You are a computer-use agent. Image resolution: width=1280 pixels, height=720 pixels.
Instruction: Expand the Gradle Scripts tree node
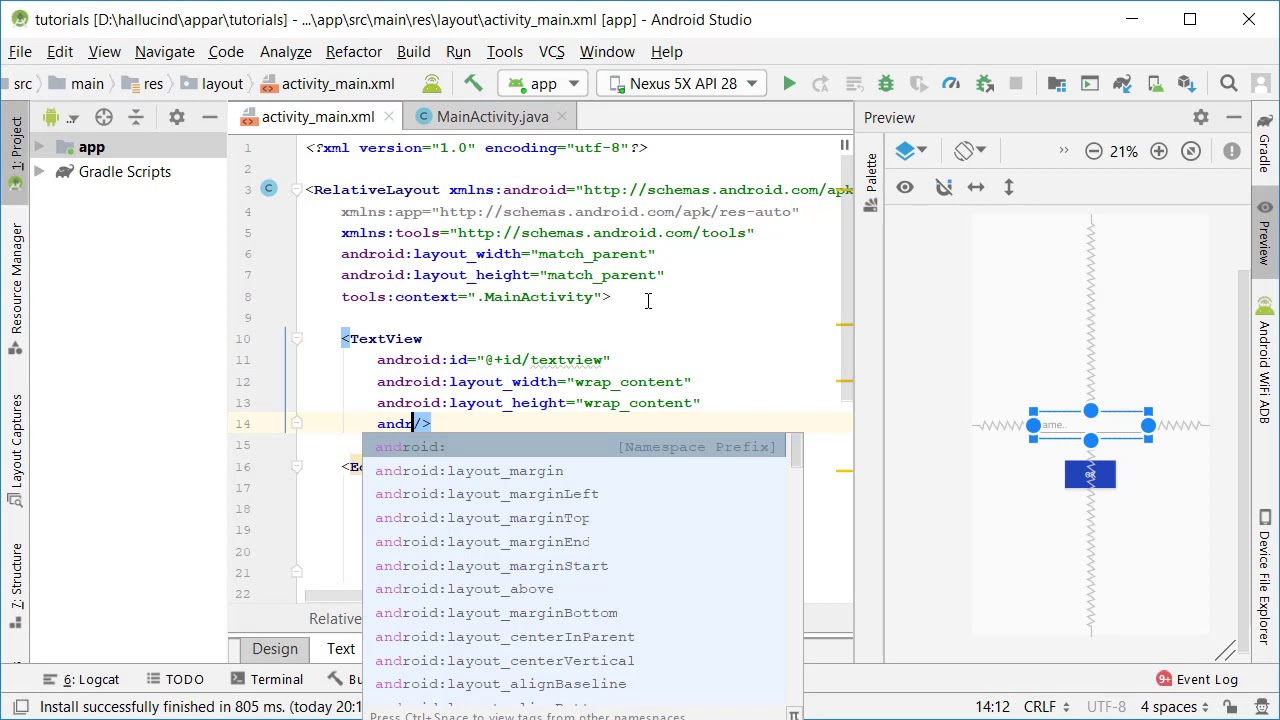coord(39,172)
